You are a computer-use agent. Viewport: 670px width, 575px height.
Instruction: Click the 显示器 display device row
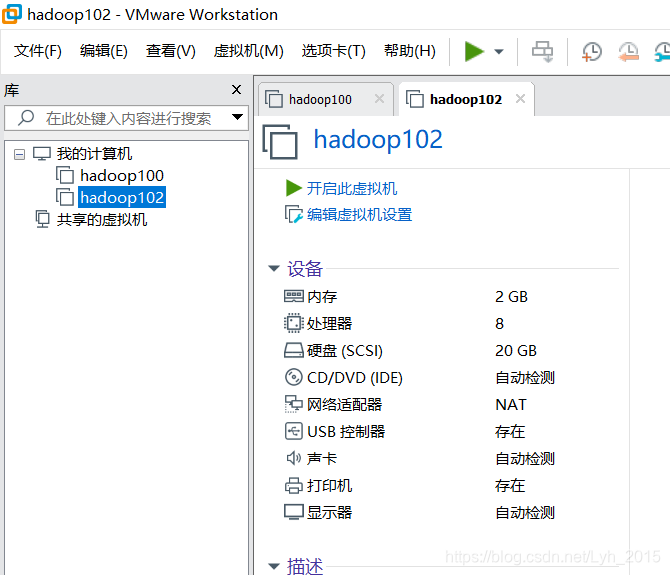pos(451,513)
